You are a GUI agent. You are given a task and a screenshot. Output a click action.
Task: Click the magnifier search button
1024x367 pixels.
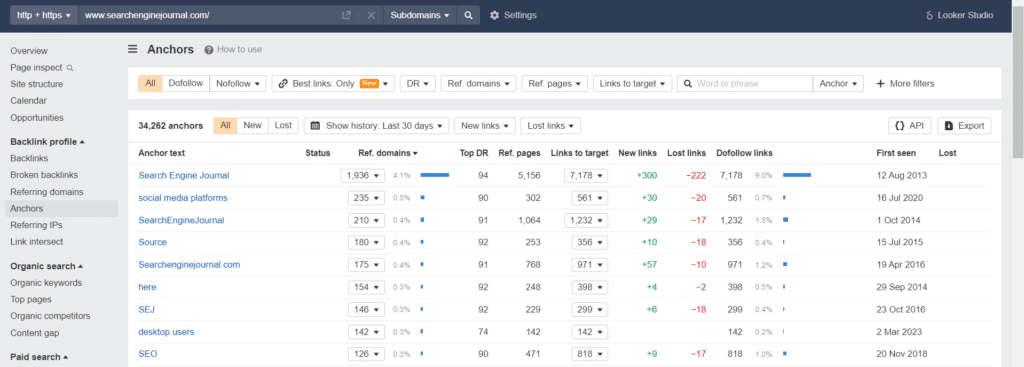tap(468, 15)
